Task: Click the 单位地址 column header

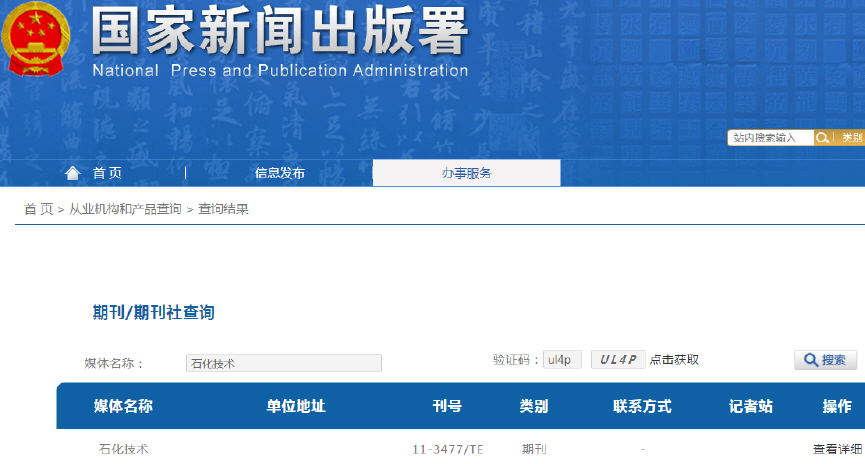Action: tap(296, 406)
